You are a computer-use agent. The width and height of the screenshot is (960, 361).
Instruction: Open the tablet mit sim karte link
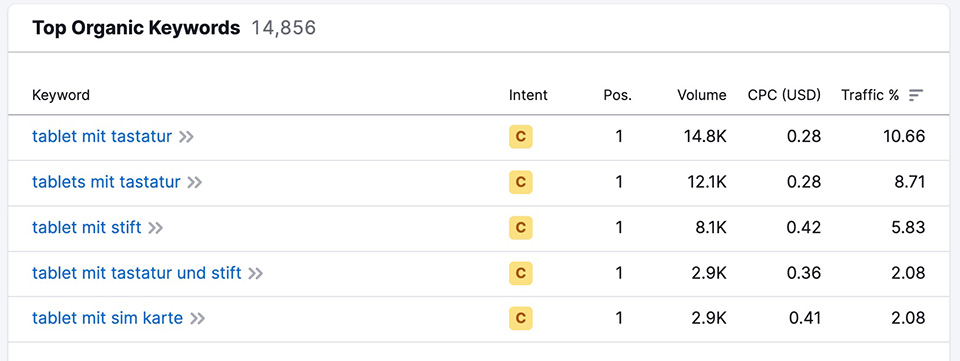click(107, 318)
